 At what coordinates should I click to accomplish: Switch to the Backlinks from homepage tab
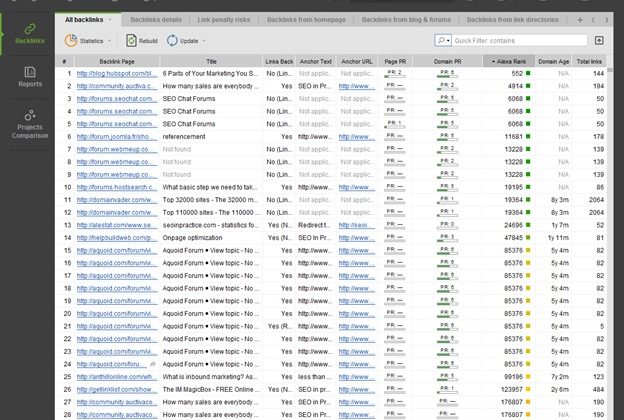[306, 20]
